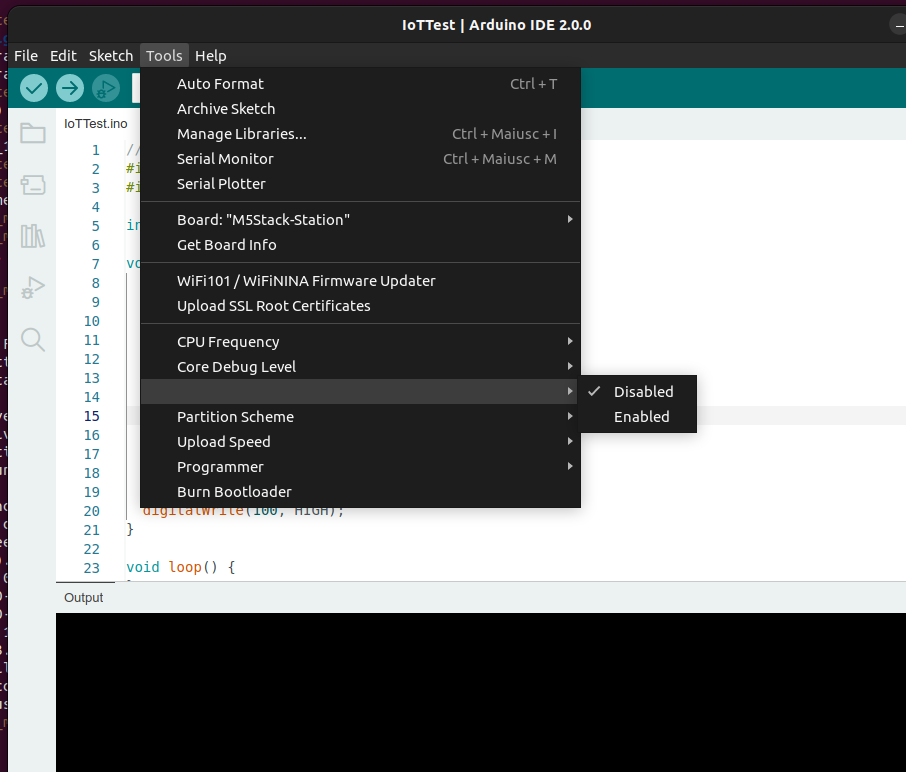Image resolution: width=906 pixels, height=772 pixels.
Task: Expand the Upload Speed submenu
Action: pos(361,442)
